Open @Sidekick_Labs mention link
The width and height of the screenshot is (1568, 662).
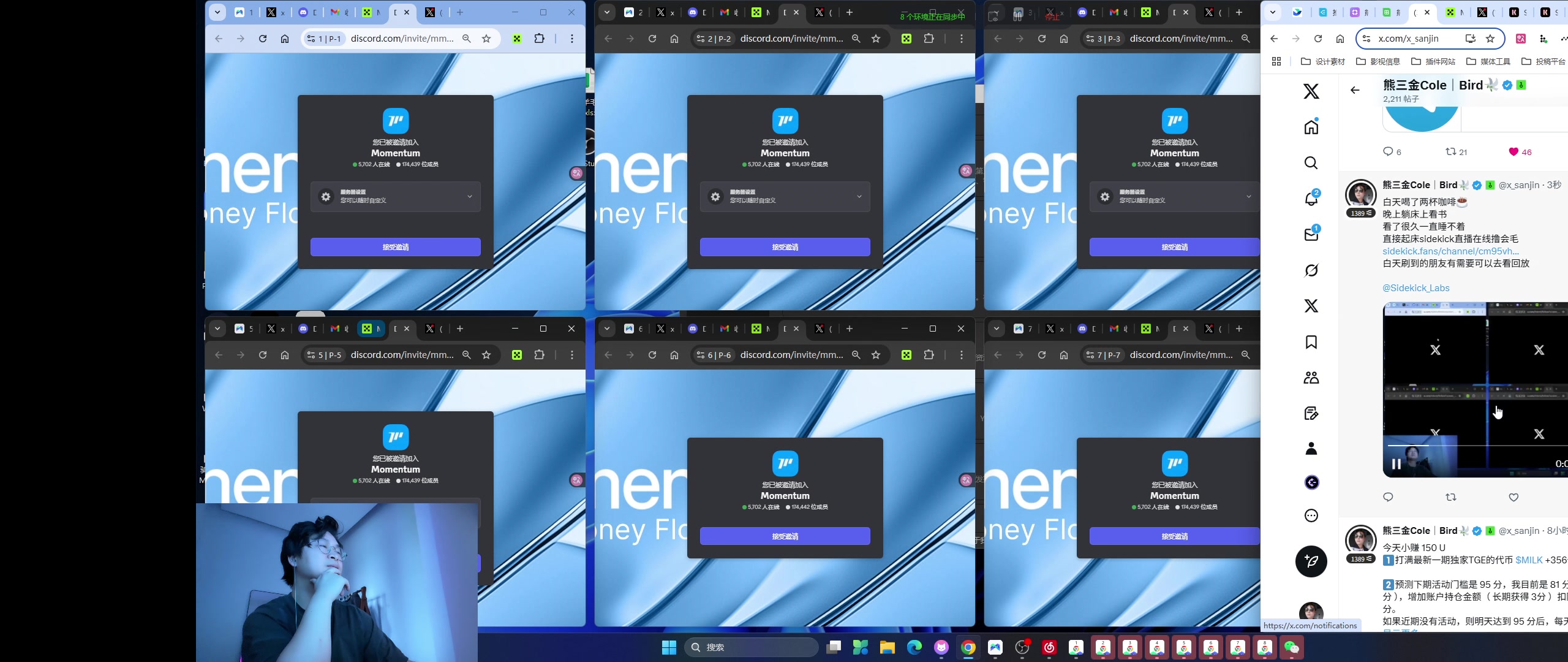pos(1416,288)
